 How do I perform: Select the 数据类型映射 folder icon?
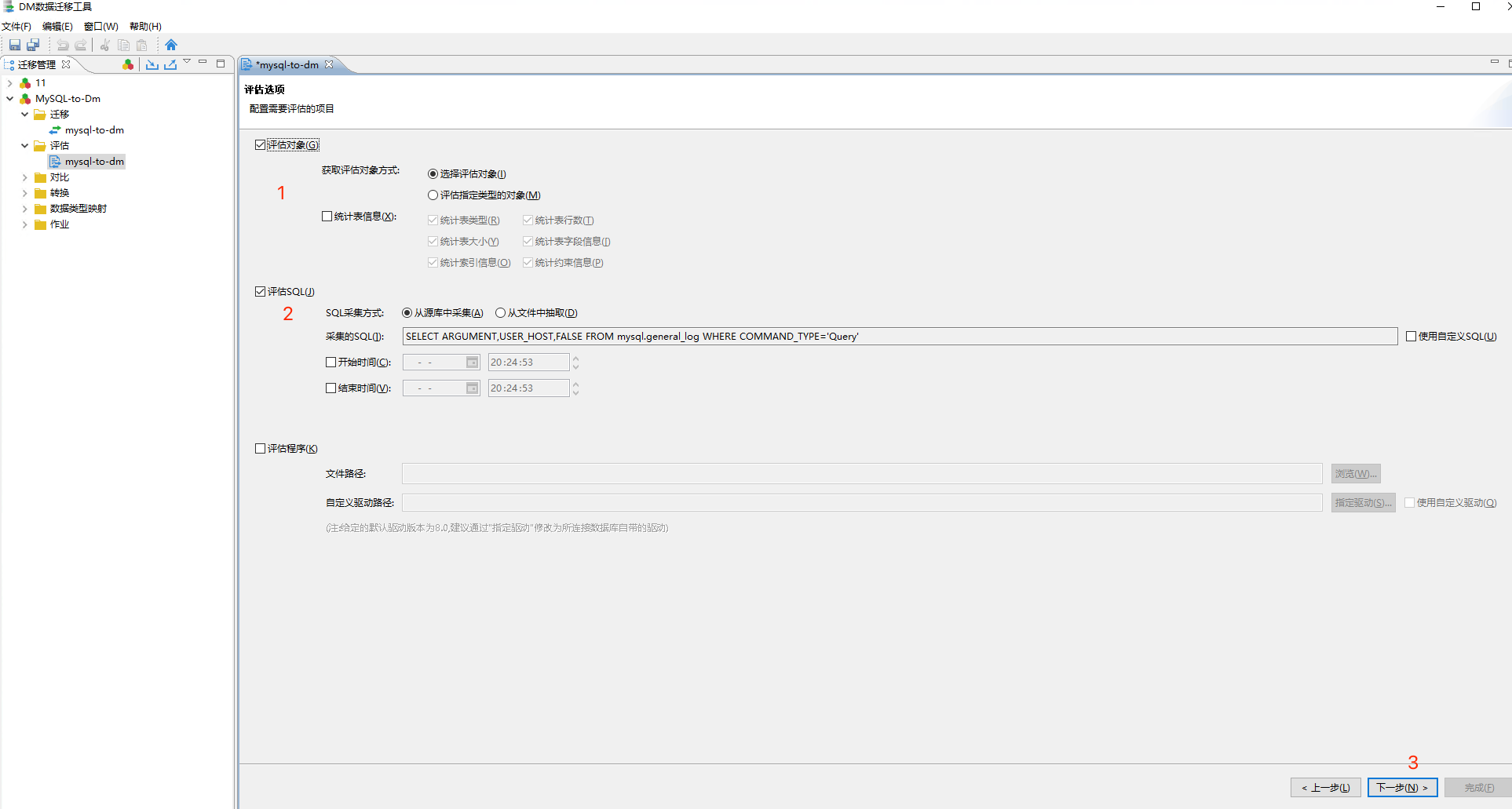coord(40,208)
